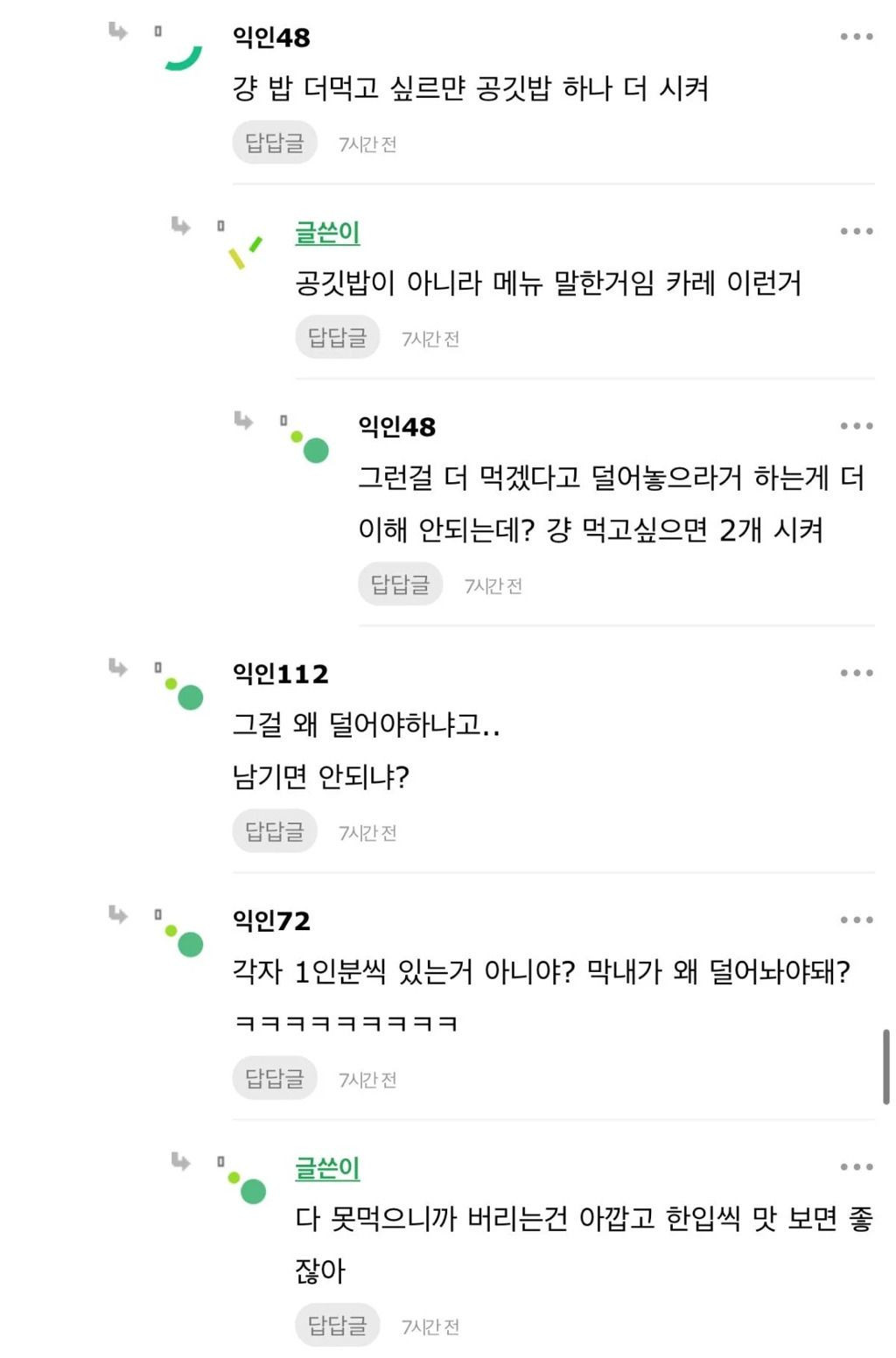Click the reply arrow icon beside 익인72's comment
896x1358 pixels.
(118, 915)
